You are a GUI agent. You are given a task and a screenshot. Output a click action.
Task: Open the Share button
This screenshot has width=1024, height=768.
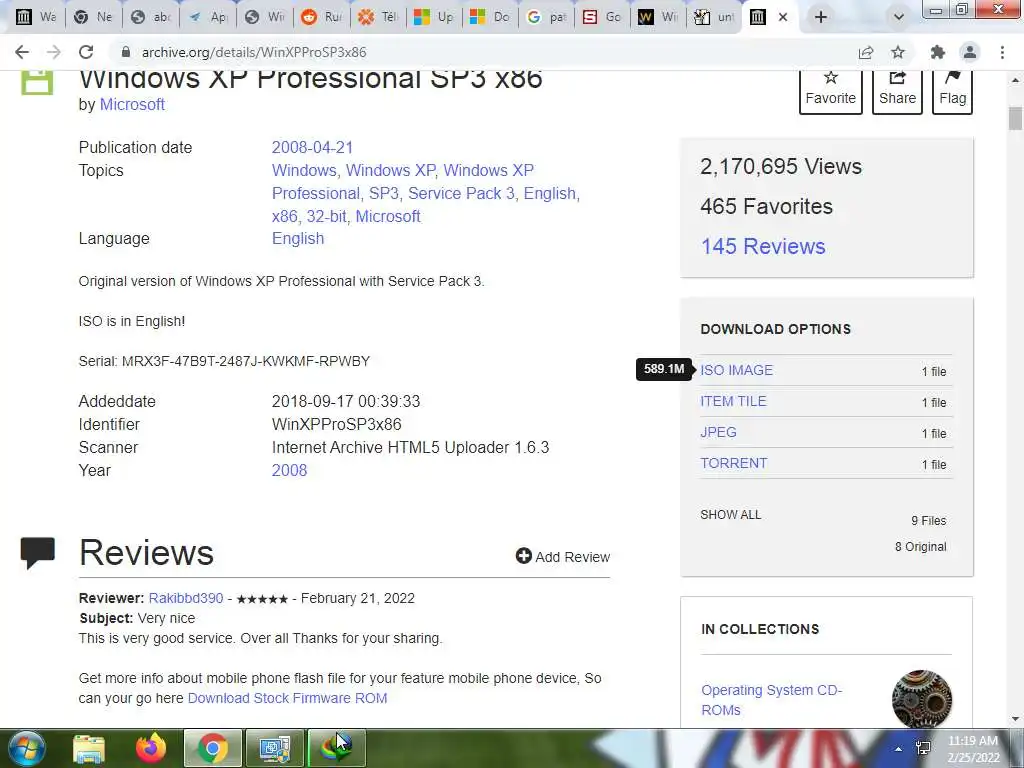[897, 89]
